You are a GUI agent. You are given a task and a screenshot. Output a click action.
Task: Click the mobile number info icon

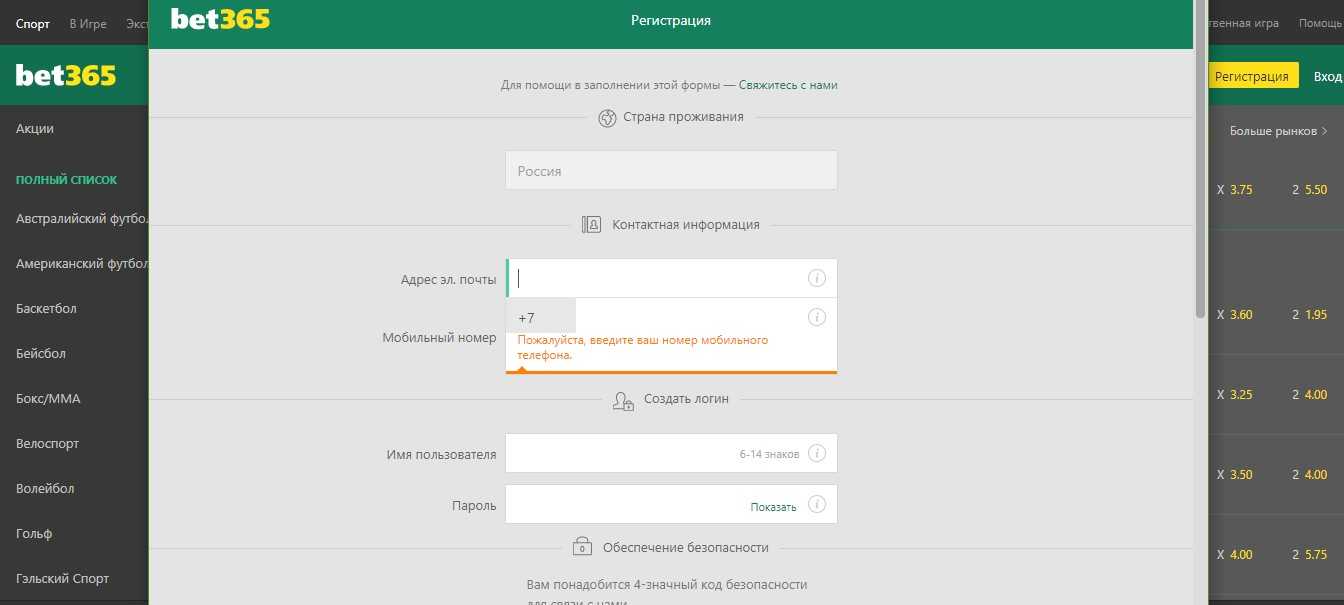click(x=816, y=317)
